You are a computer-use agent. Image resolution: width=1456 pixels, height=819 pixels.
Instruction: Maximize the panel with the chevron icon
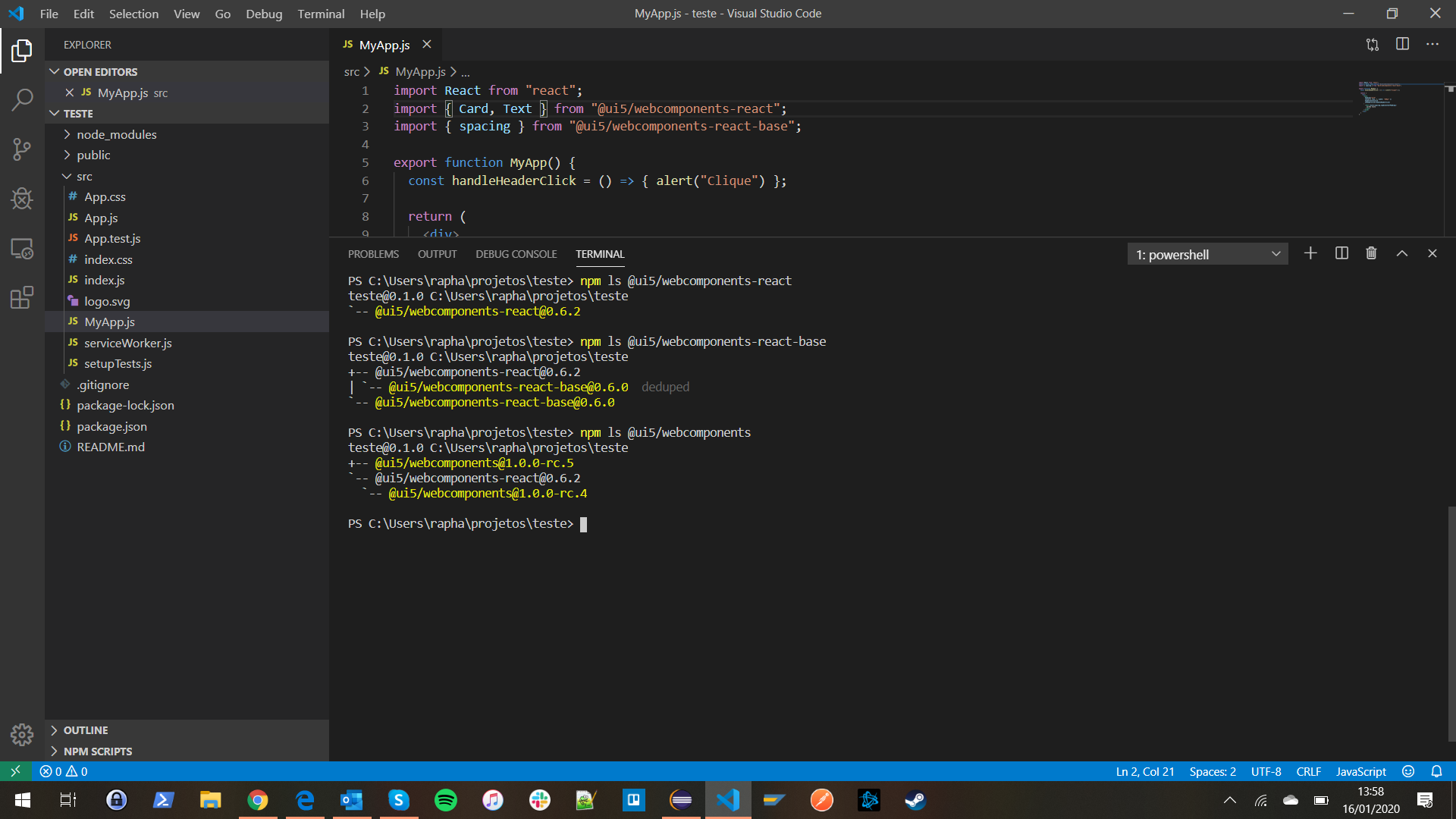tap(1401, 253)
